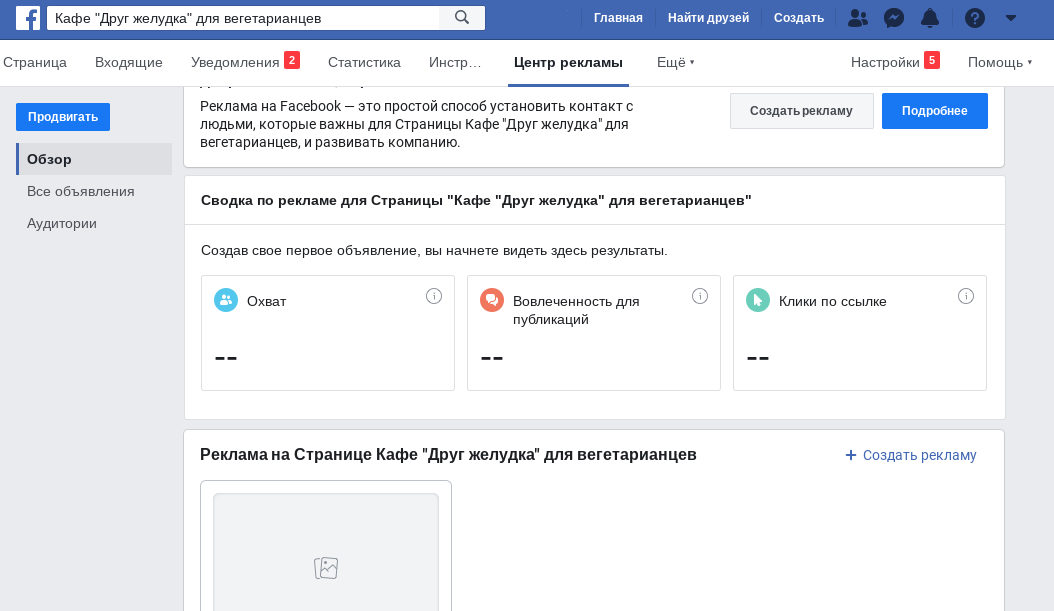Screen dimensions: 1054x611
Task: Open friend requests icon
Action: coord(857,18)
